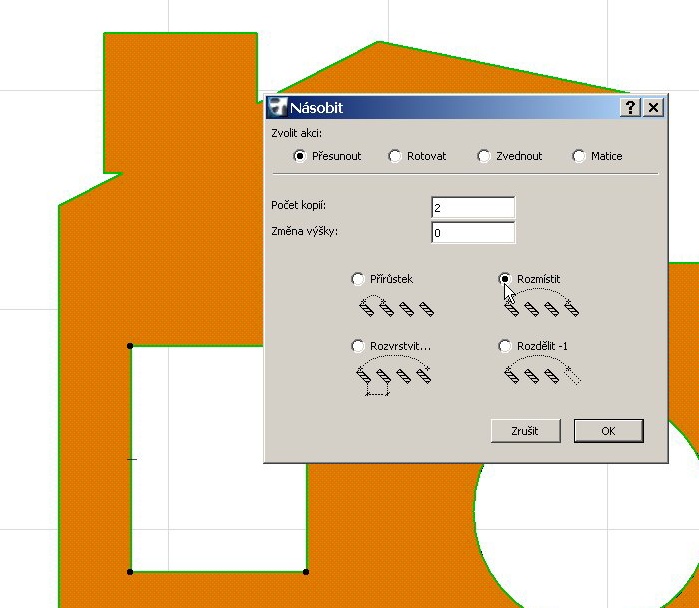This screenshot has width=699, height=608.
Task: Confirm the dialog with OK
Action: tap(609, 431)
